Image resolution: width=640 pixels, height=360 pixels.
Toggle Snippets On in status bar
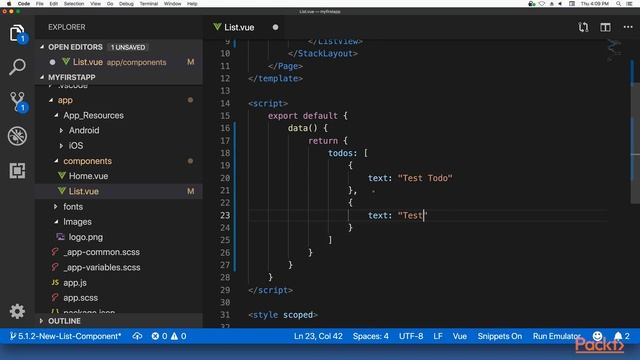pos(500,336)
